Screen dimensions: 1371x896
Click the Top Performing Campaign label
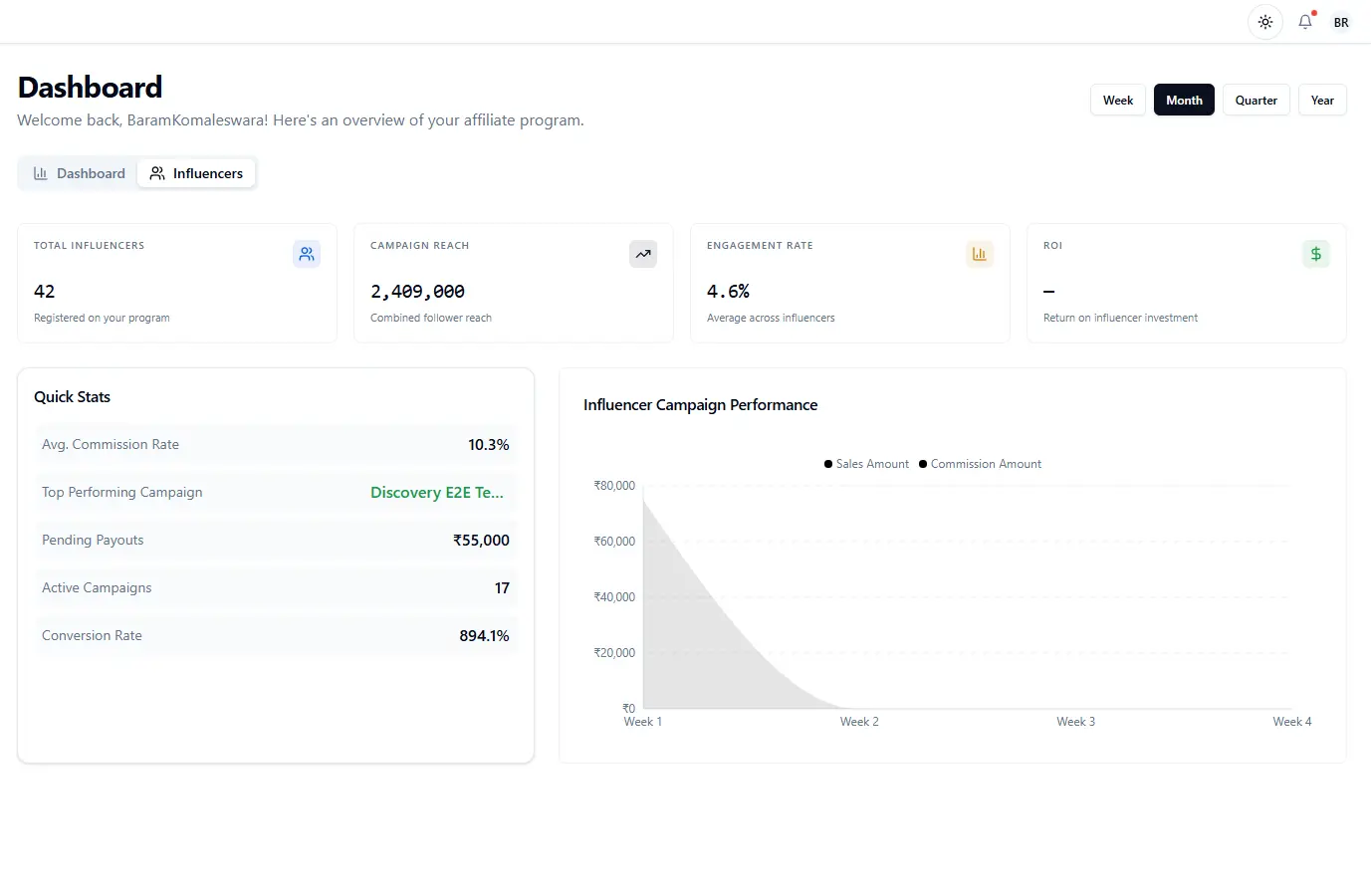tap(121, 492)
